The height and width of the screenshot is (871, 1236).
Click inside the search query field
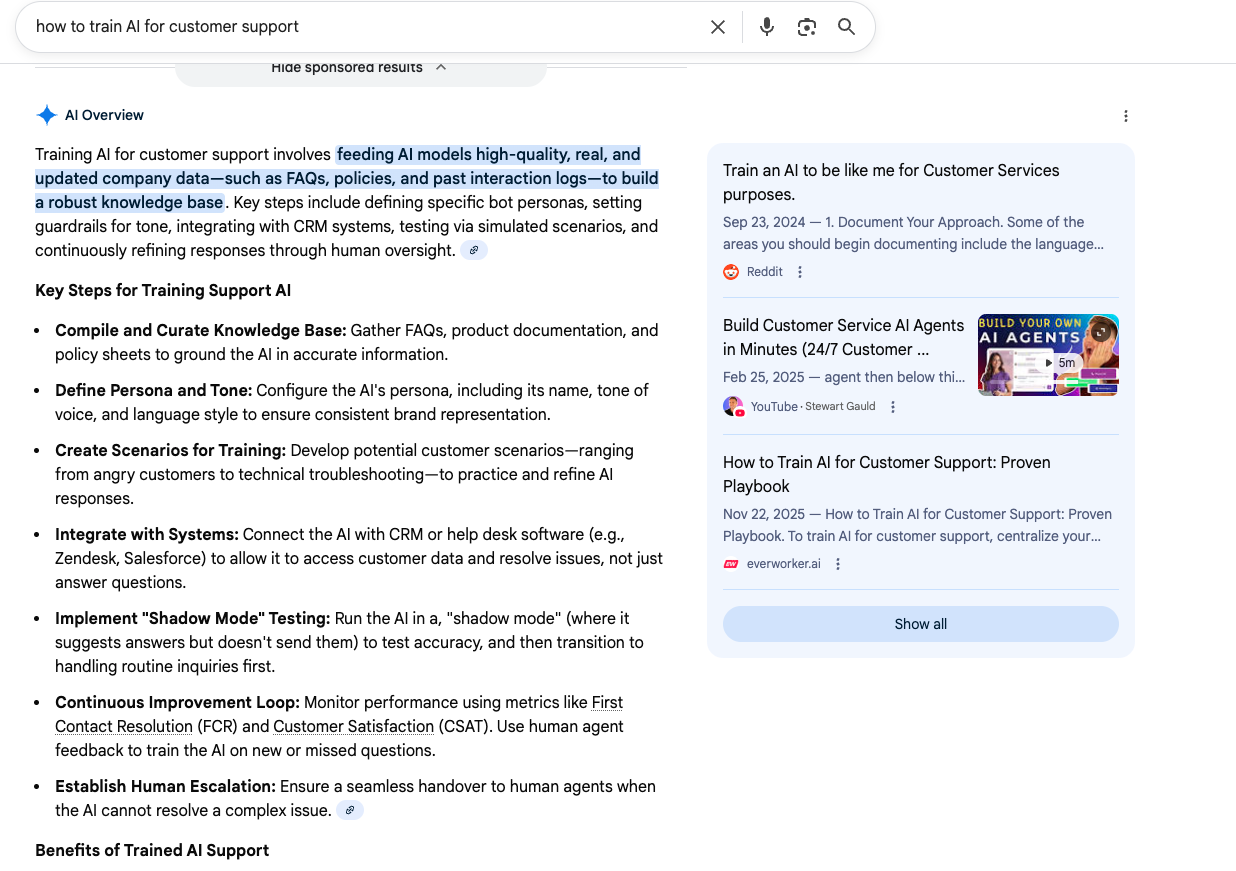[x=360, y=27]
